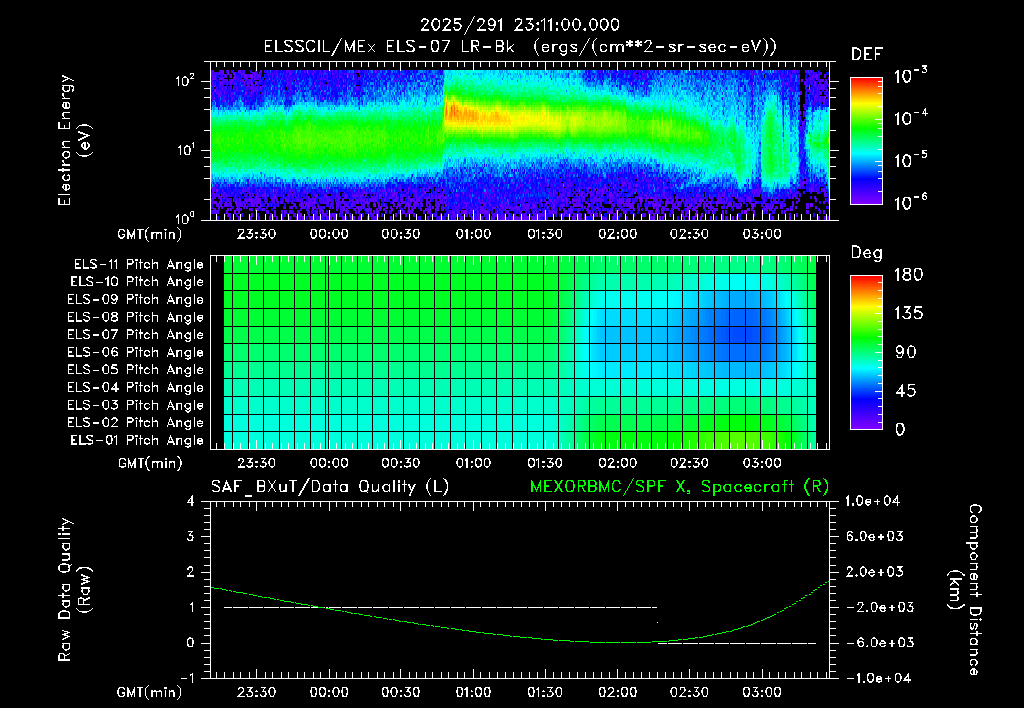The height and width of the screenshot is (708, 1024).
Task: Click the Deg pitch angle color bar
Action: tap(866, 352)
